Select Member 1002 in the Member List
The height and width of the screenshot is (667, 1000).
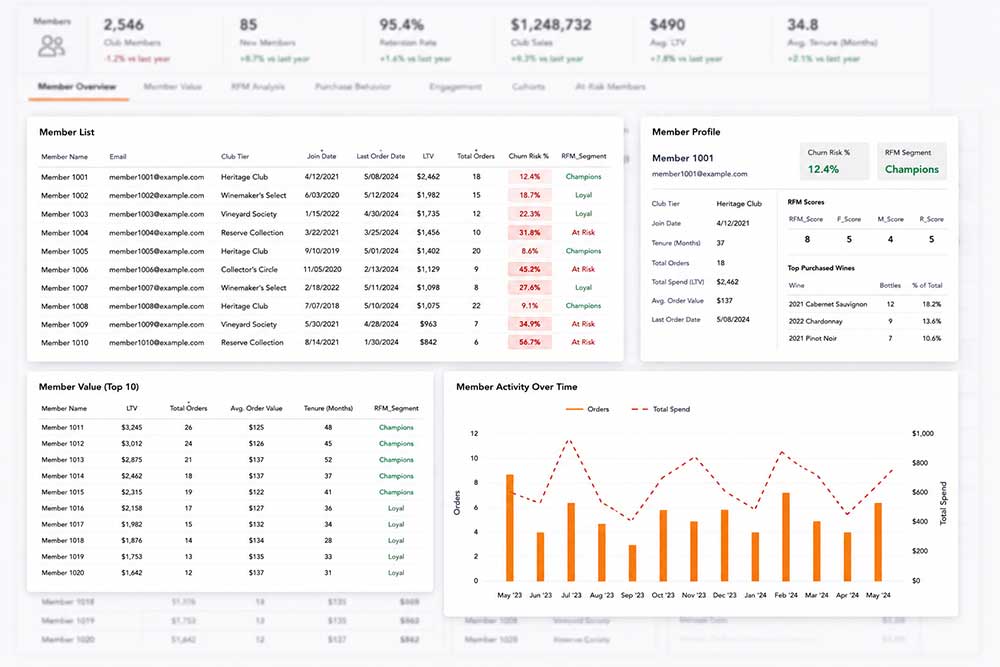pos(64,195)
